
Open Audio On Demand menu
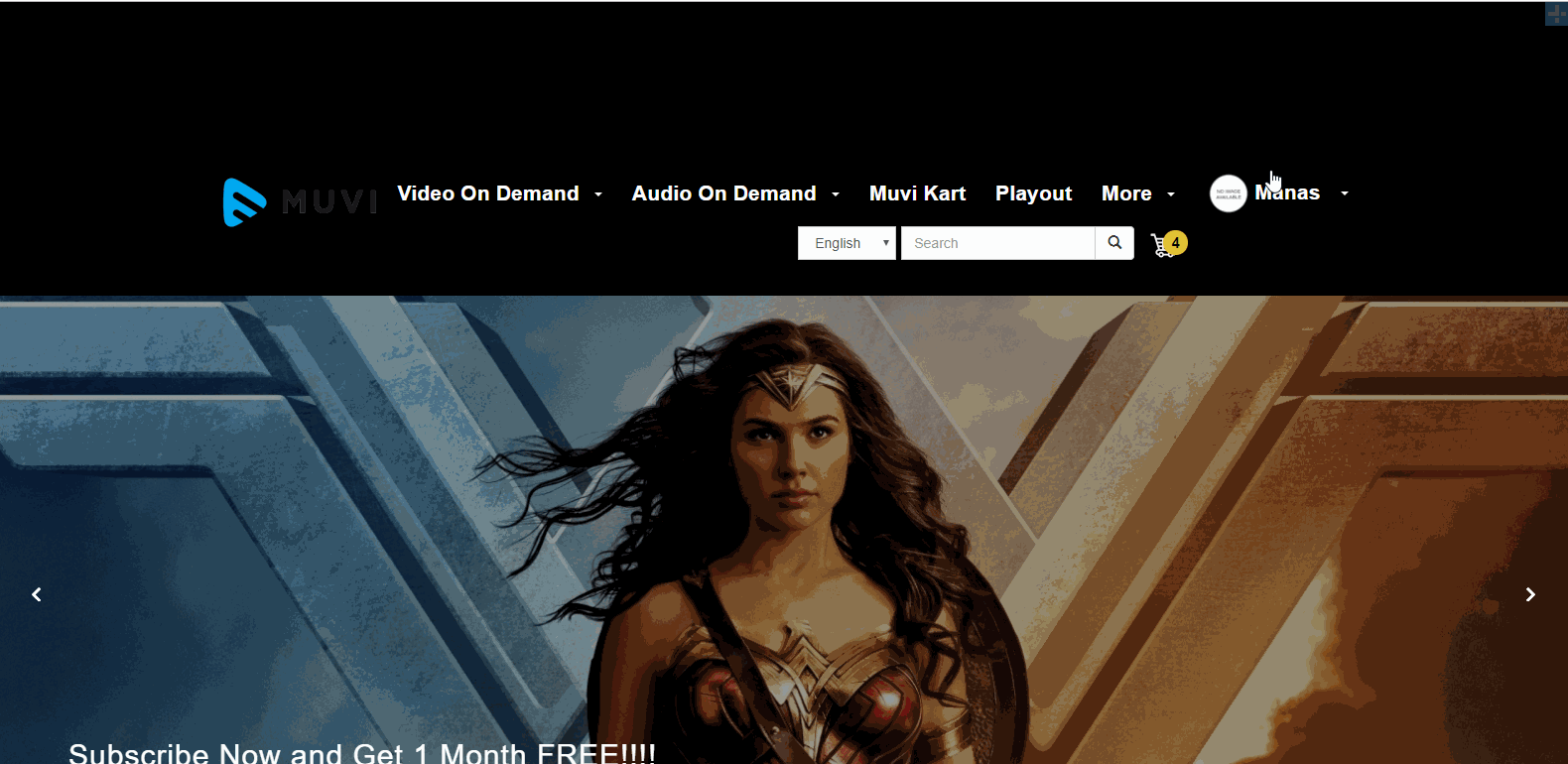coord(735,193)
